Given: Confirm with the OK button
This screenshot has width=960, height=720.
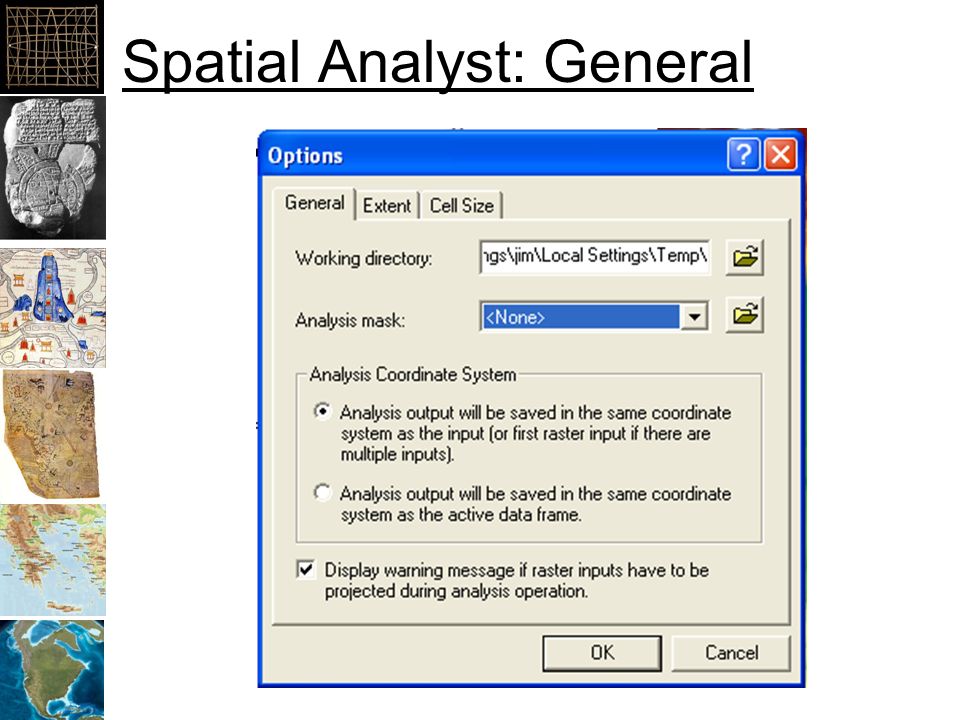Looking at the screenshot, I should pos(602,653).
